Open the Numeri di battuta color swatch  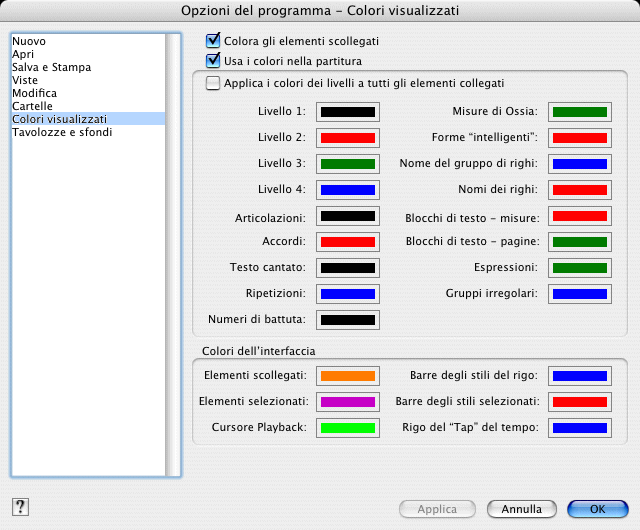(x=347, y=320)
